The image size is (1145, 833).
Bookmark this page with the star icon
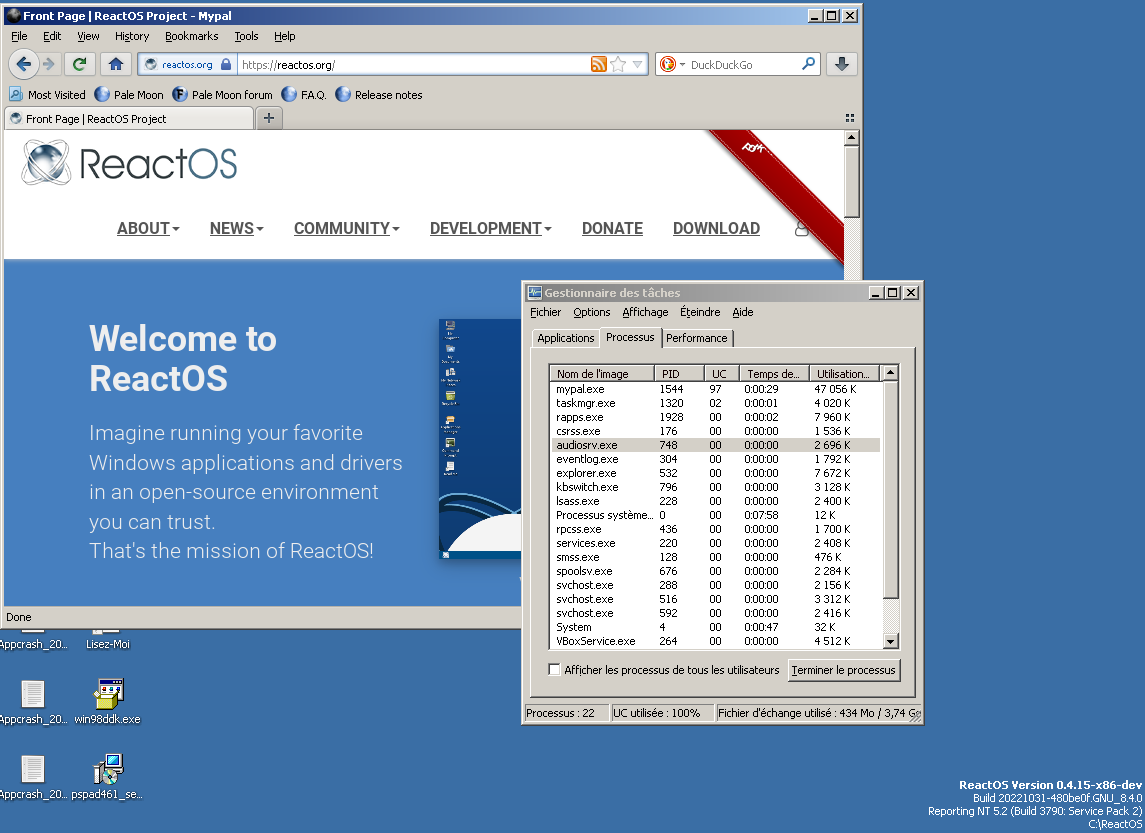coord(618,65)
